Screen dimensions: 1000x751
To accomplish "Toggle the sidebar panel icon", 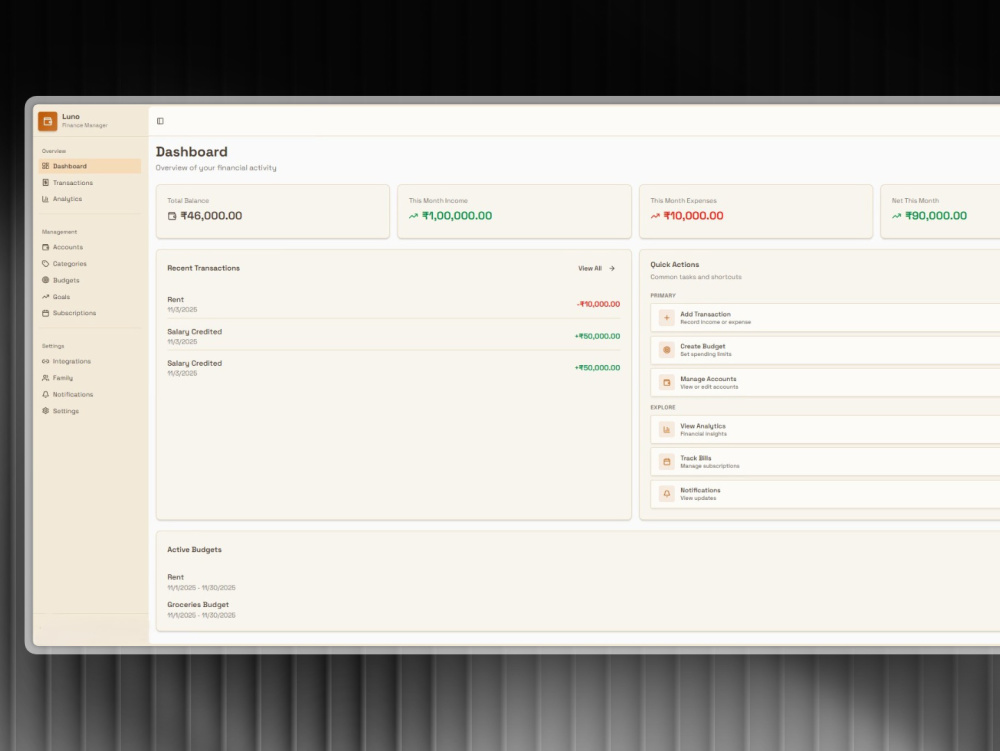I will (x=160, y=121).
